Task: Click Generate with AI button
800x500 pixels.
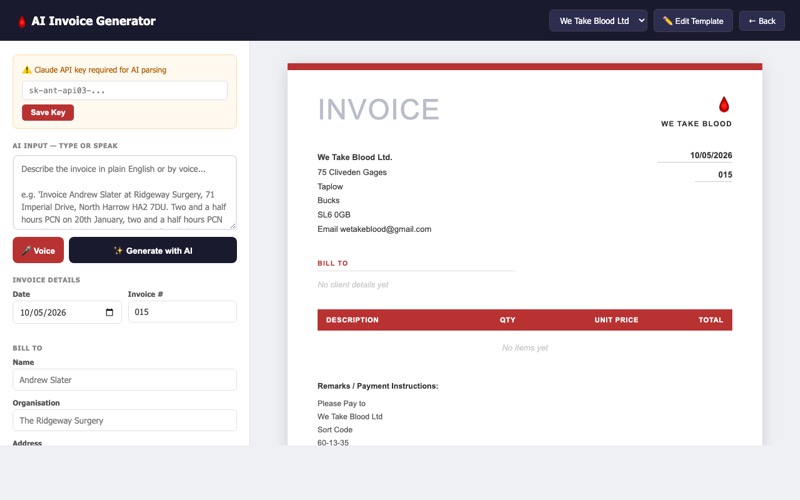Action: 153,250
